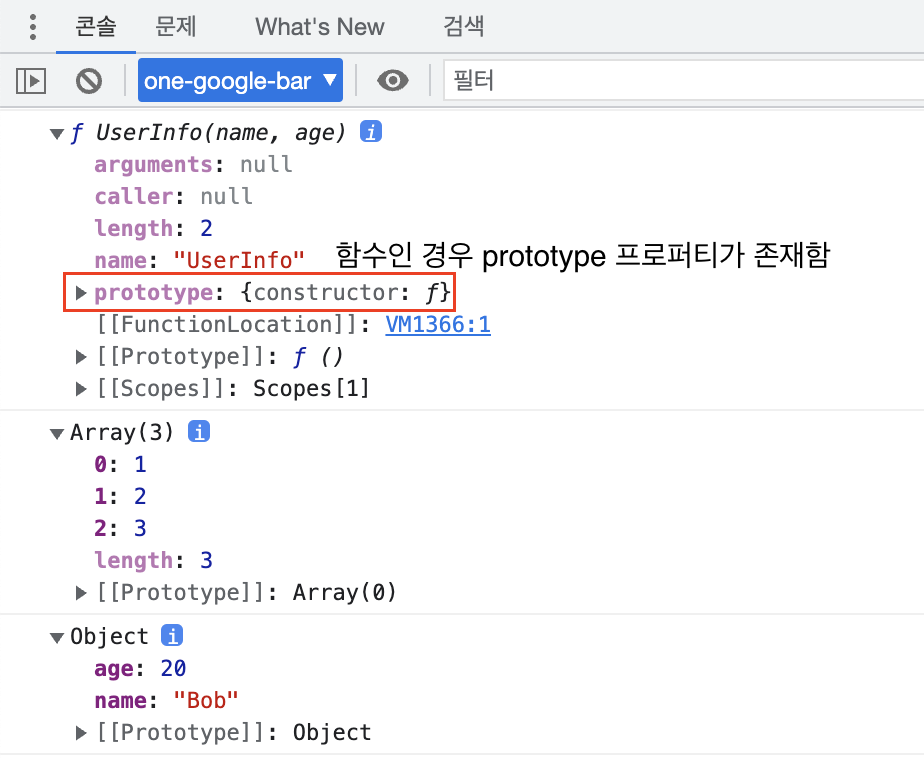Screen dimensions: 924x758
Task: Open the DevTools three-dot more menu
Action: coord(33,27)
